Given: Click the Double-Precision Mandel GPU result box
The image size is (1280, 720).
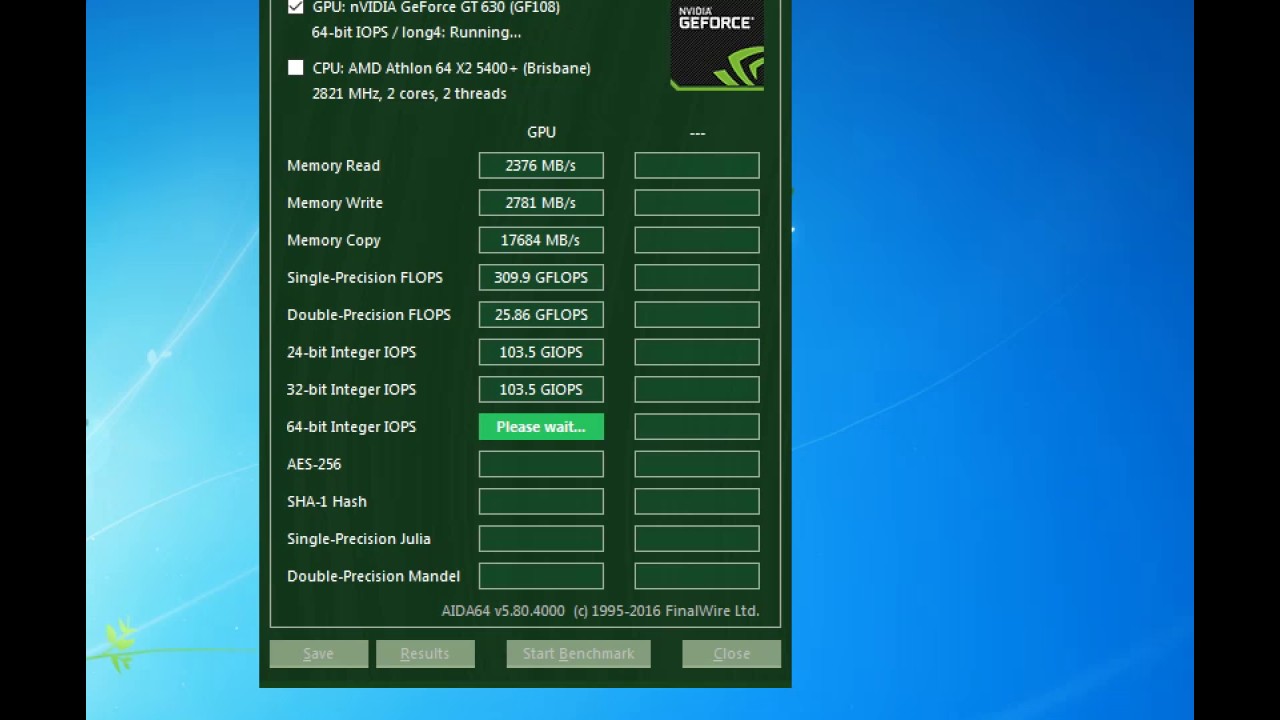Looking at the screenshot, I should coord(541,576).
